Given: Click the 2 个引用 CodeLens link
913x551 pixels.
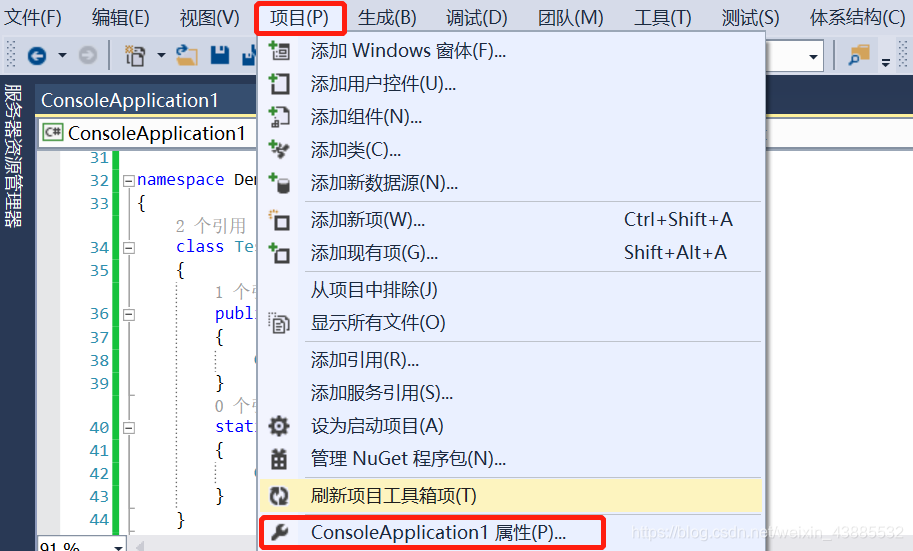Looking at the screenshot, I should pyautogui.click(x=211, y=225).
